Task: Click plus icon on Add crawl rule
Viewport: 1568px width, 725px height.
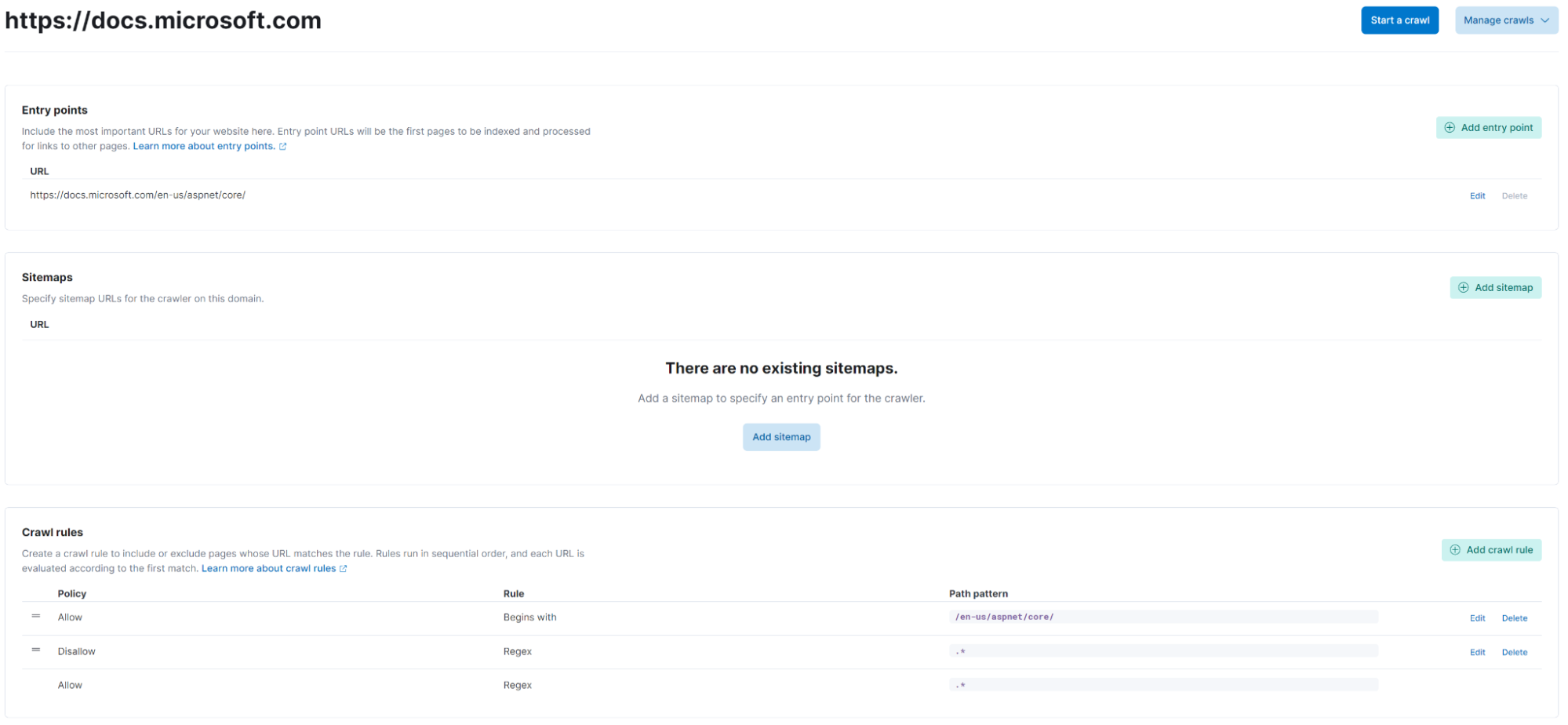Action: click(x=1455, y=550)
